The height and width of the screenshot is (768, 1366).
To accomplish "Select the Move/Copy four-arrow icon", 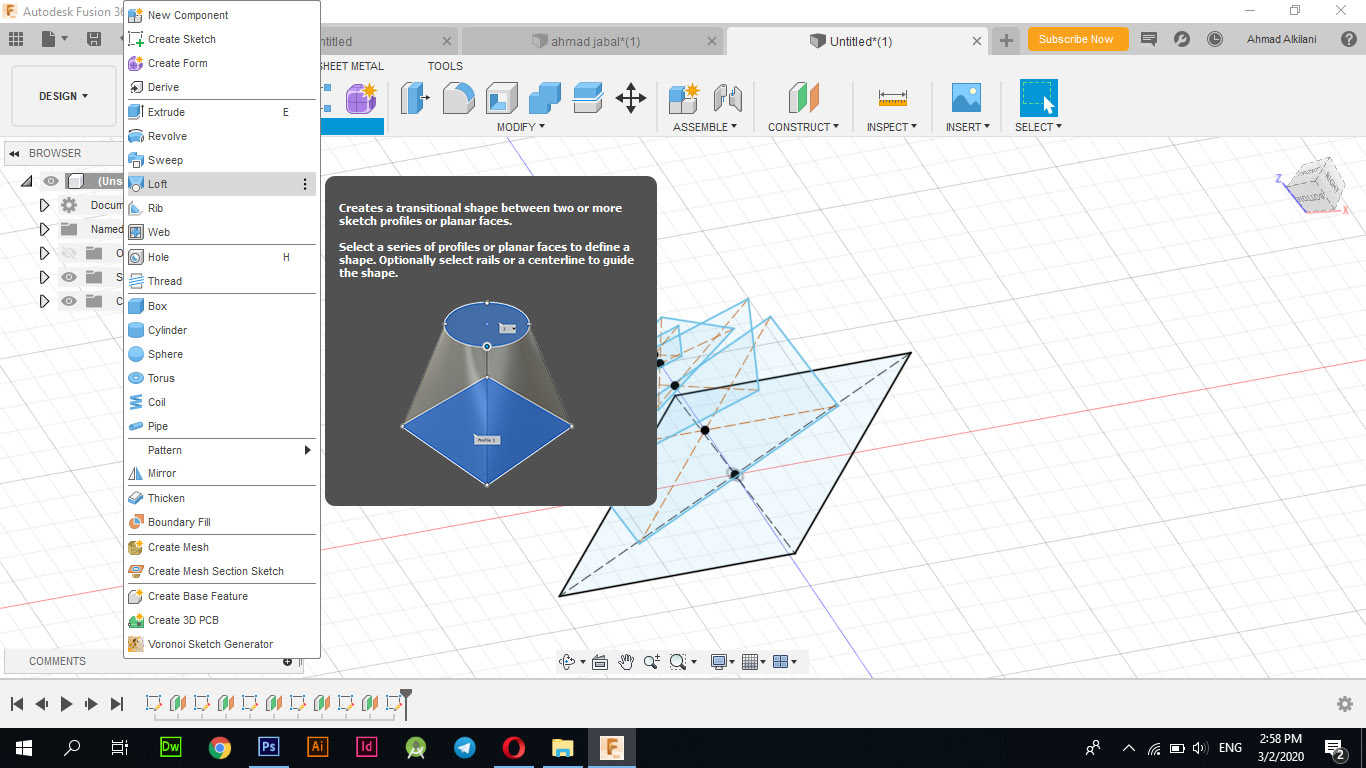I will click(x=630, y=98).
